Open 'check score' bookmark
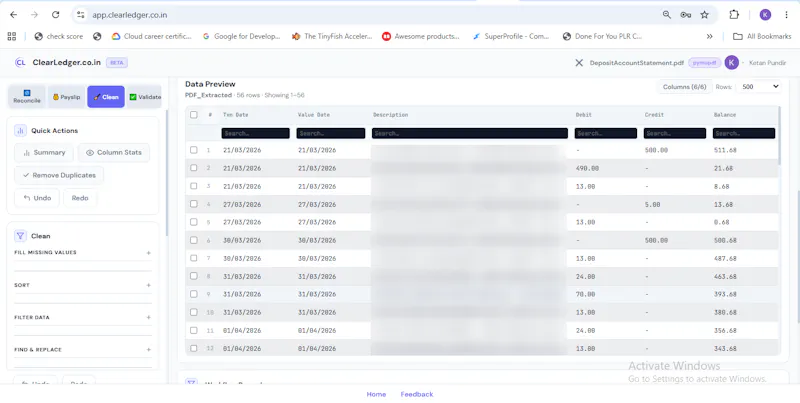 click(58, 36)
